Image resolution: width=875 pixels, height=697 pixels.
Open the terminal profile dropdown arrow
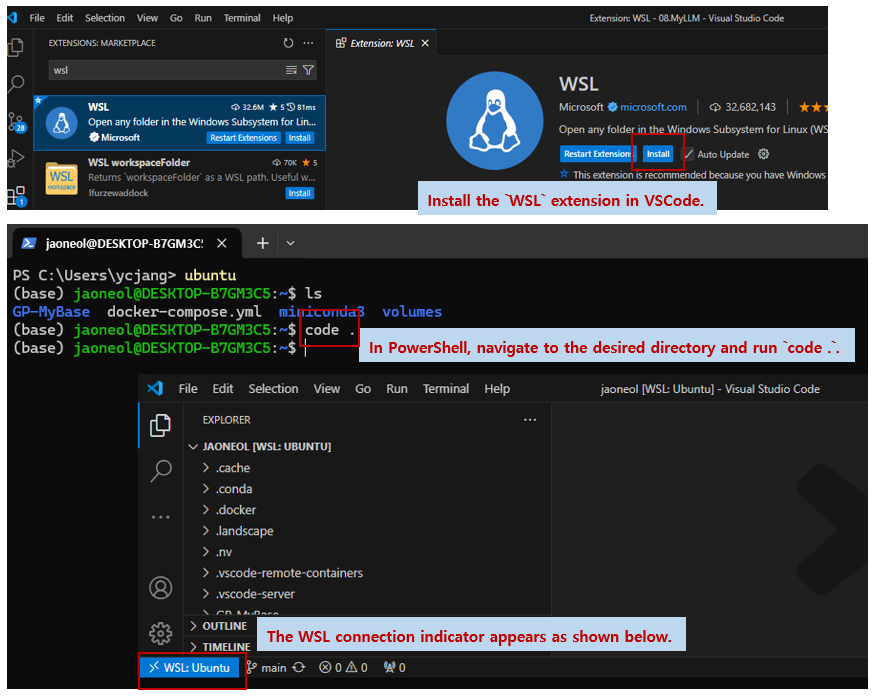click(290, 243)
